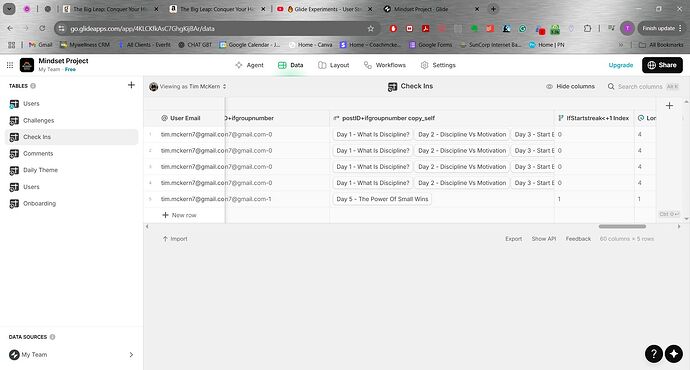The width and height of the screenshot is (690, 370).
Task: Open the Agent tab
Action: [x=249, y=65]
